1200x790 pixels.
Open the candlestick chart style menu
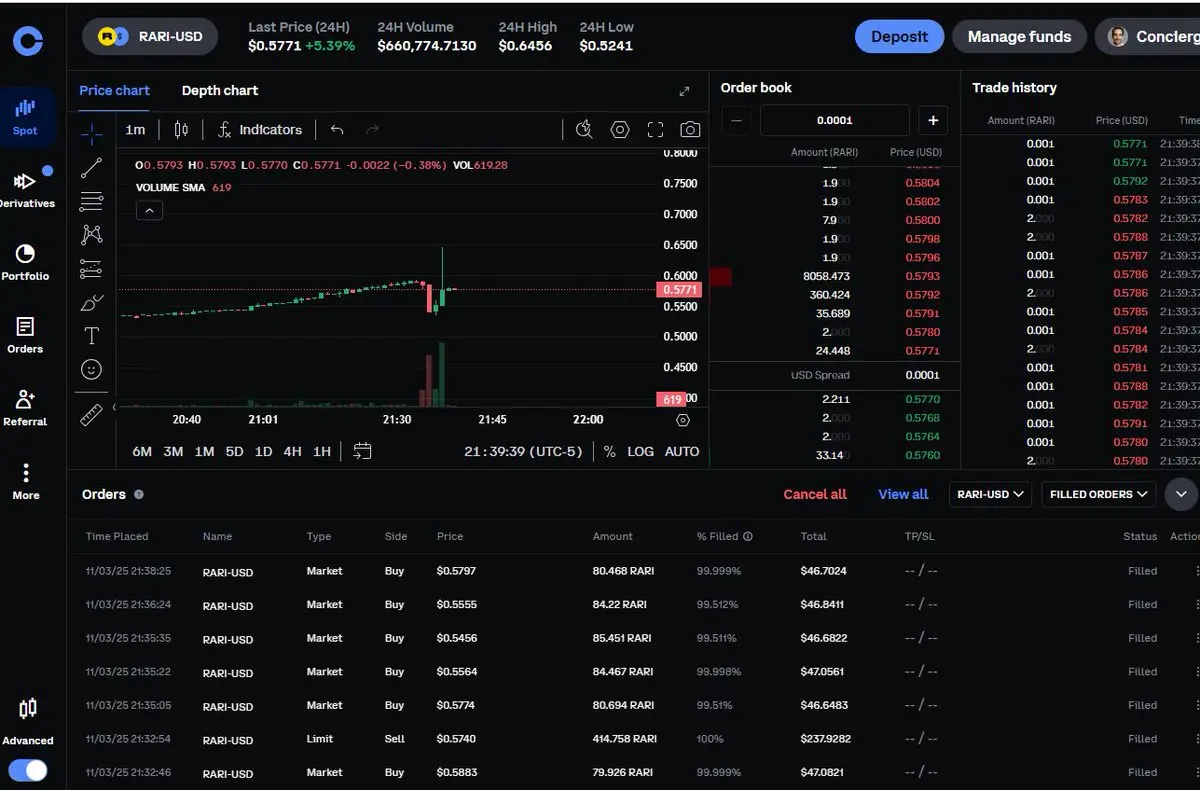(x=181, y=130)
